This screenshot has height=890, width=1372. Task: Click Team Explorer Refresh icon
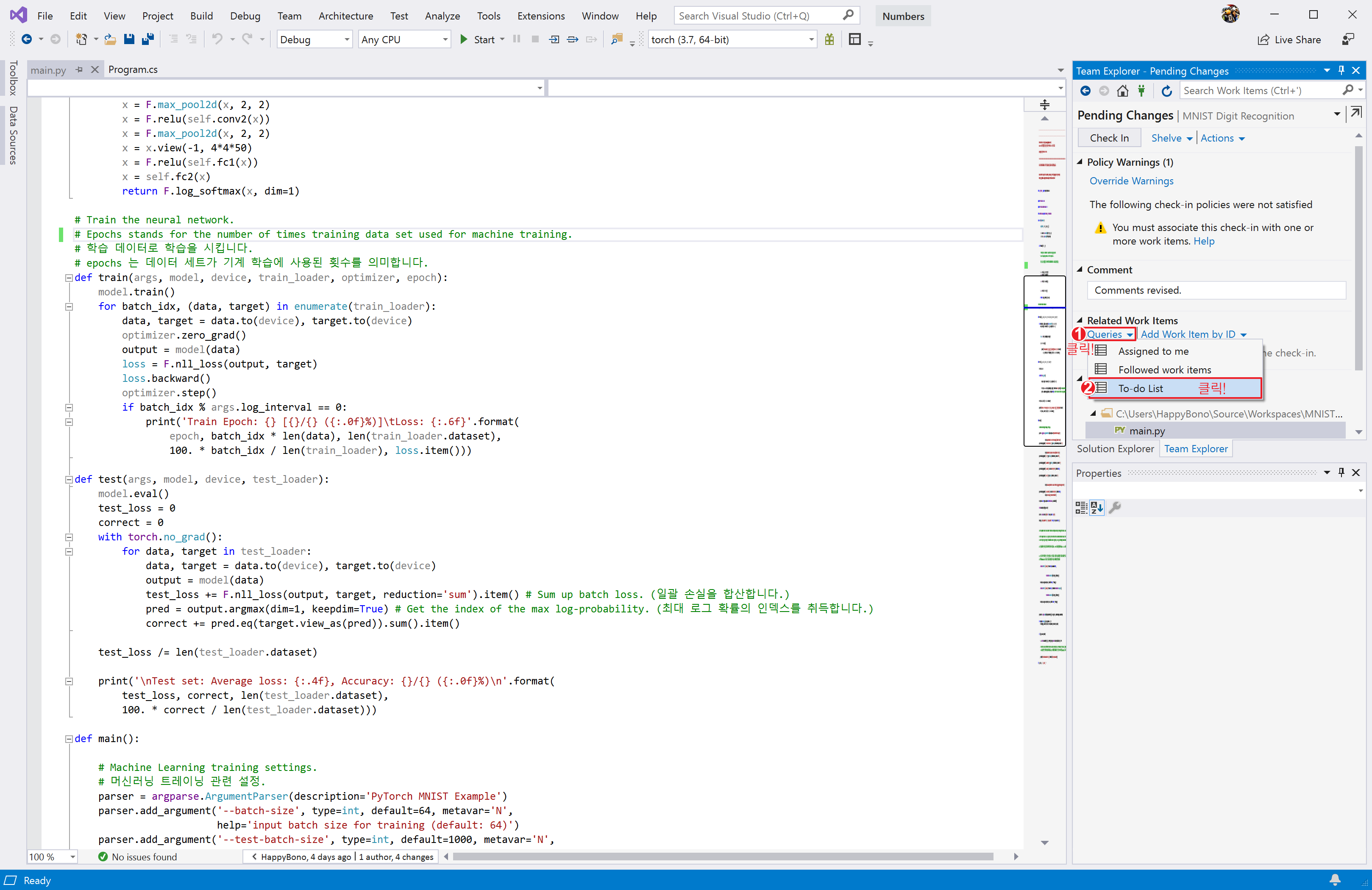1166,91
